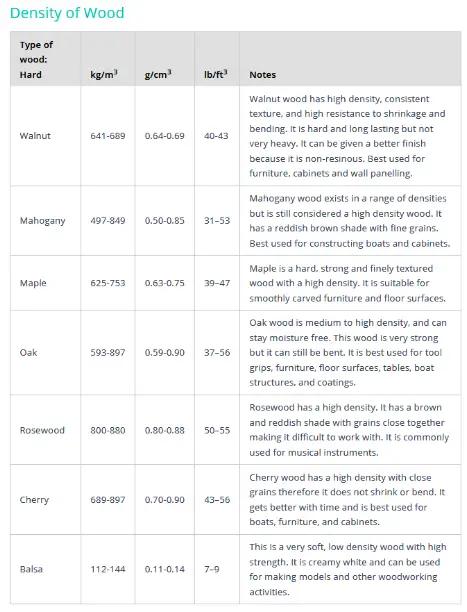This screenshot has width=467, height=612.
Task: Click Oak's 593-897 density value
Action: [108, 352]
